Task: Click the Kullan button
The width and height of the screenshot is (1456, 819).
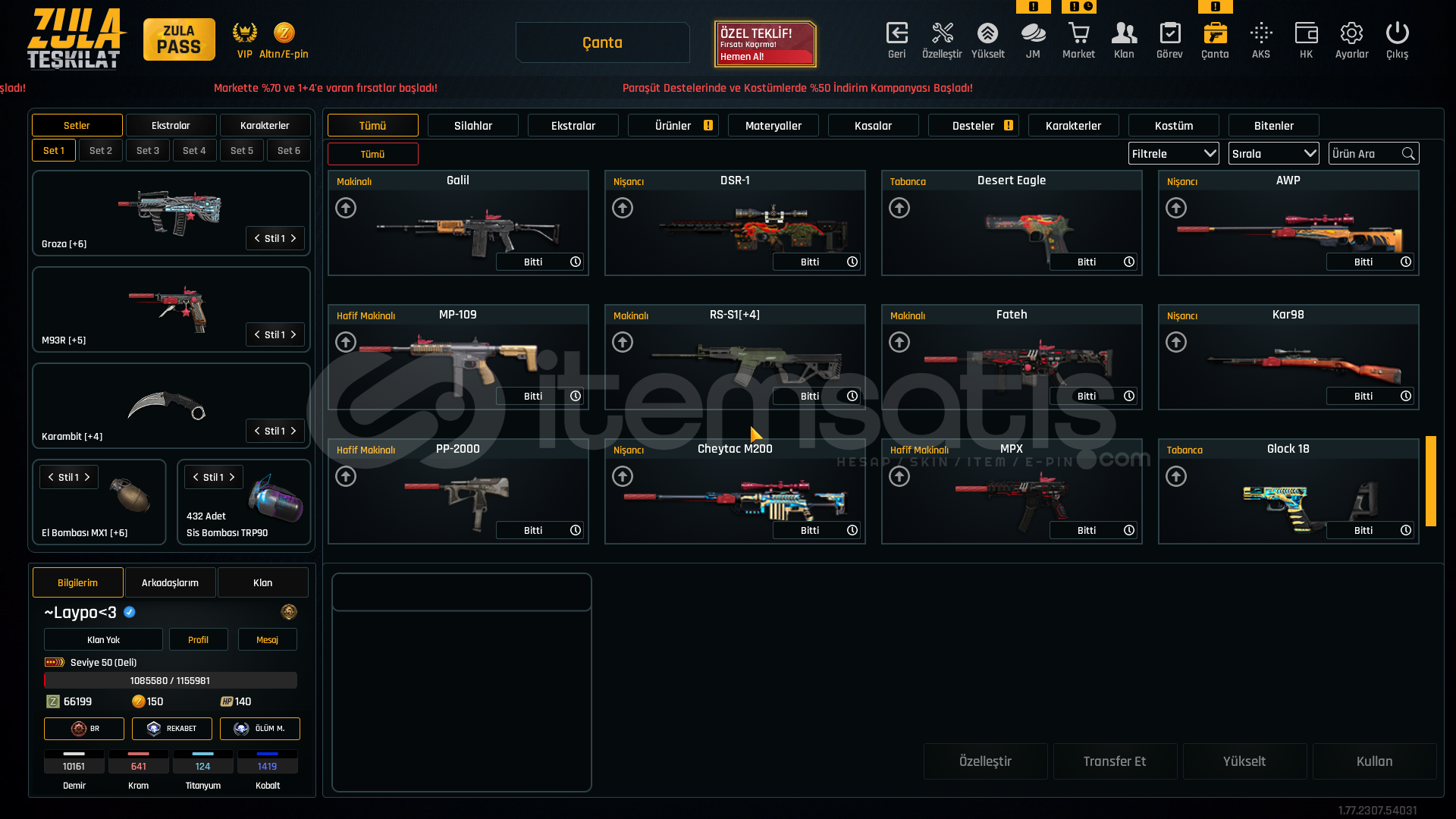Action: pyautogui.click(x=1374, y=761)
